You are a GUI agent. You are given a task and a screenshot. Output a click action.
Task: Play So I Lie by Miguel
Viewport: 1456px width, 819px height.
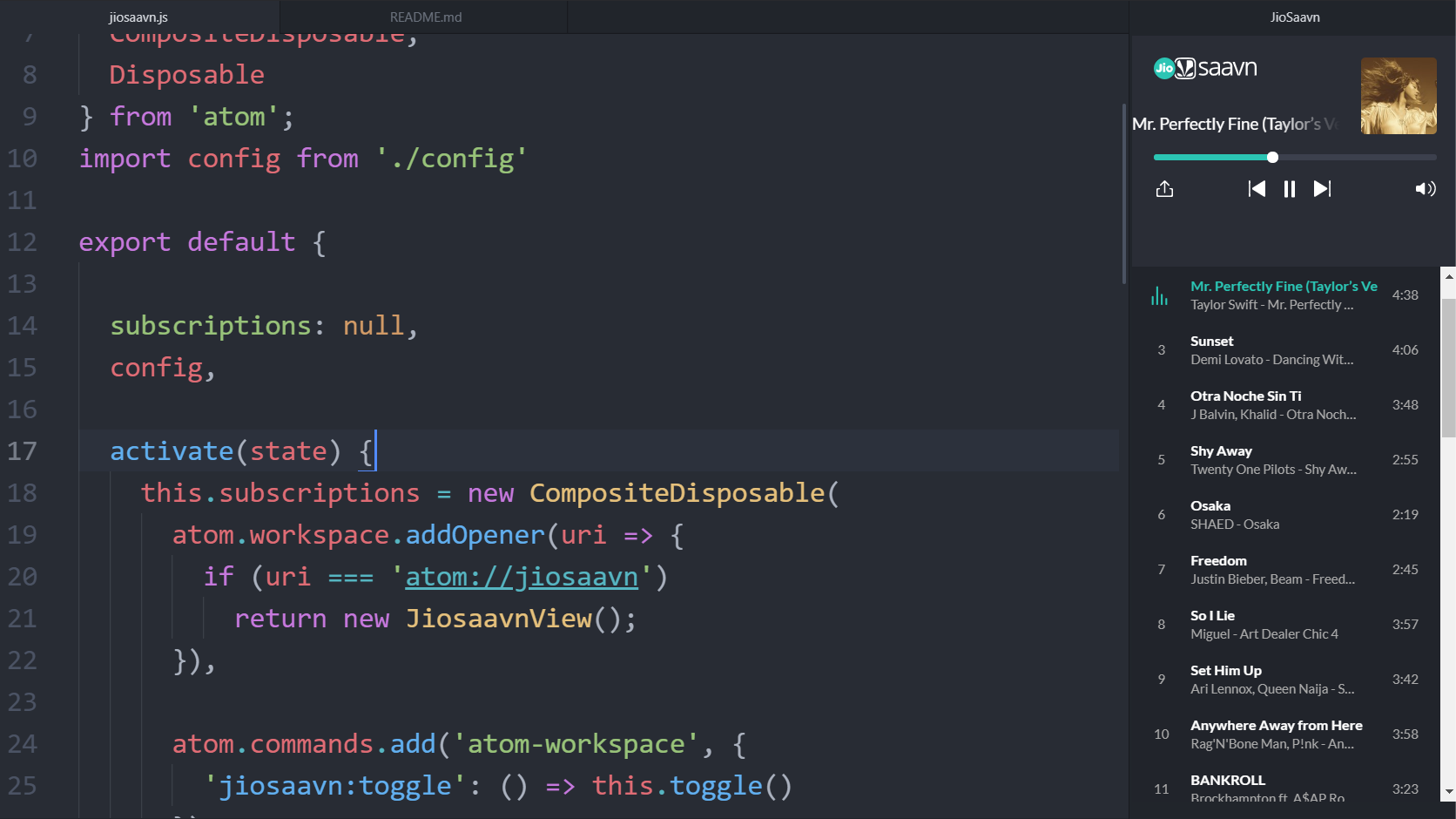click(x=1286, y=625)
